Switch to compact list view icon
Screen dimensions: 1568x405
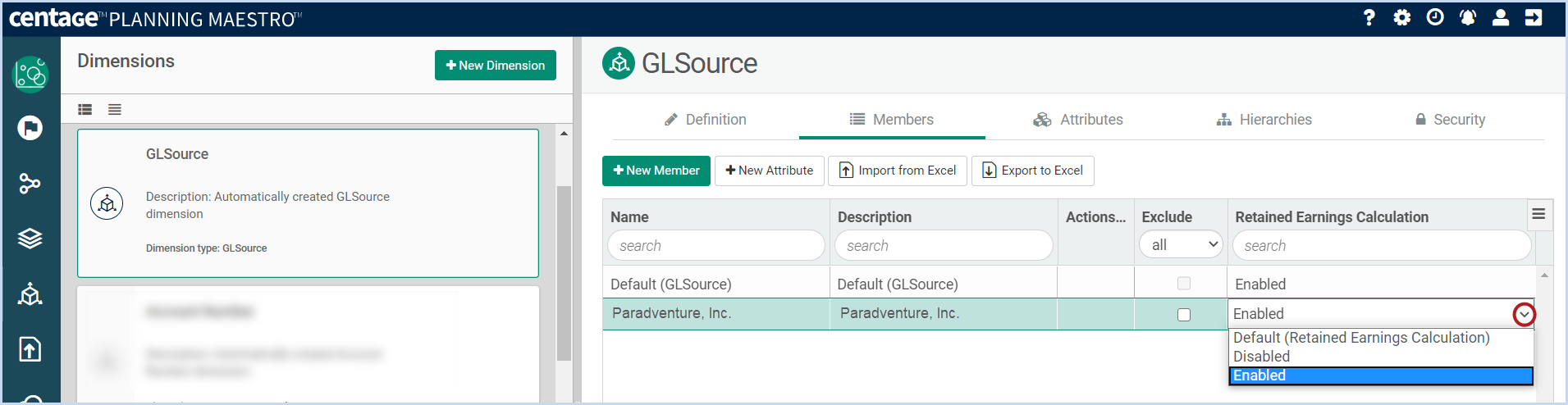point(115,109)
